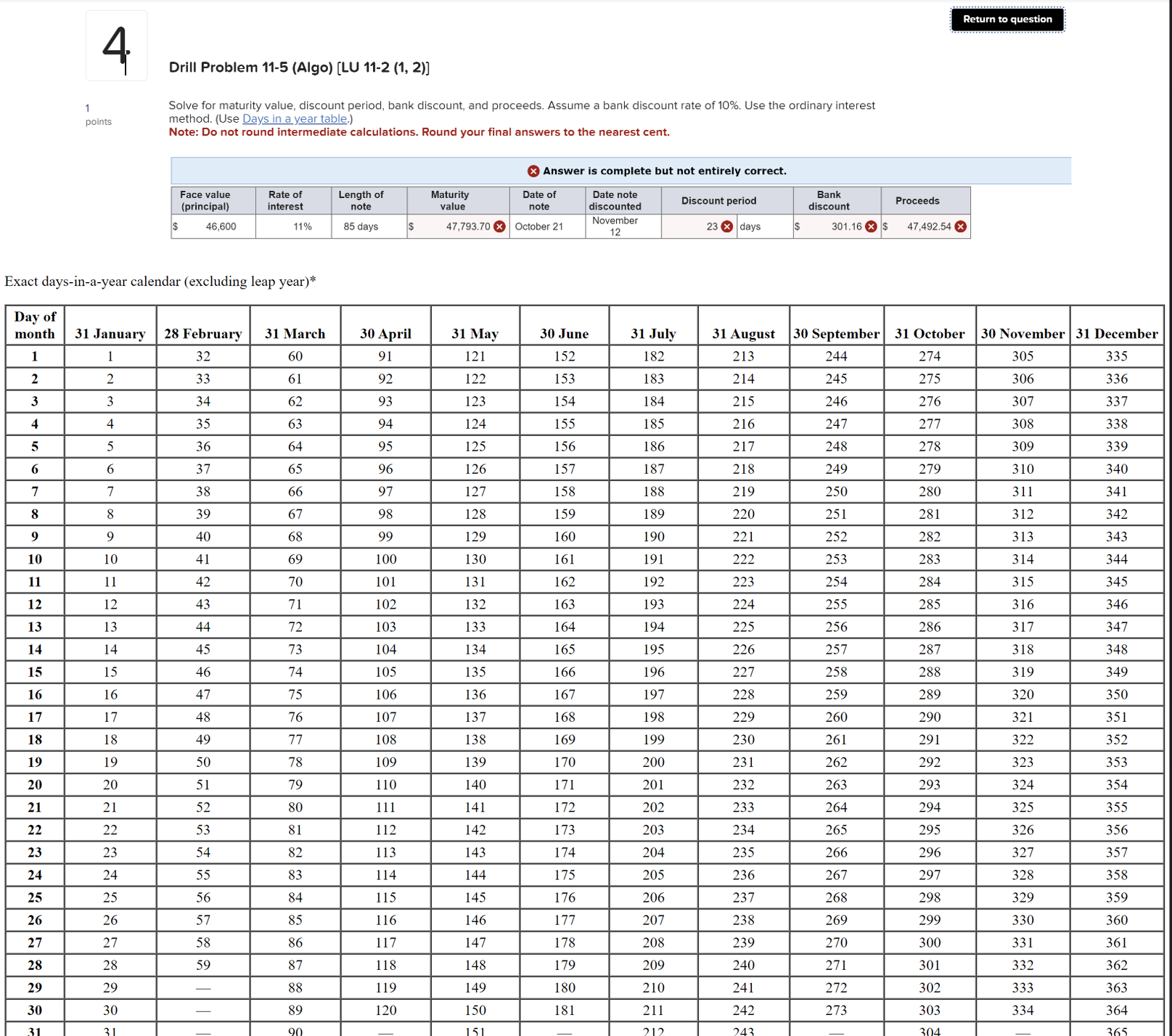
Task: Click the error icon in the answer status banner
Action: pos(532,170)
